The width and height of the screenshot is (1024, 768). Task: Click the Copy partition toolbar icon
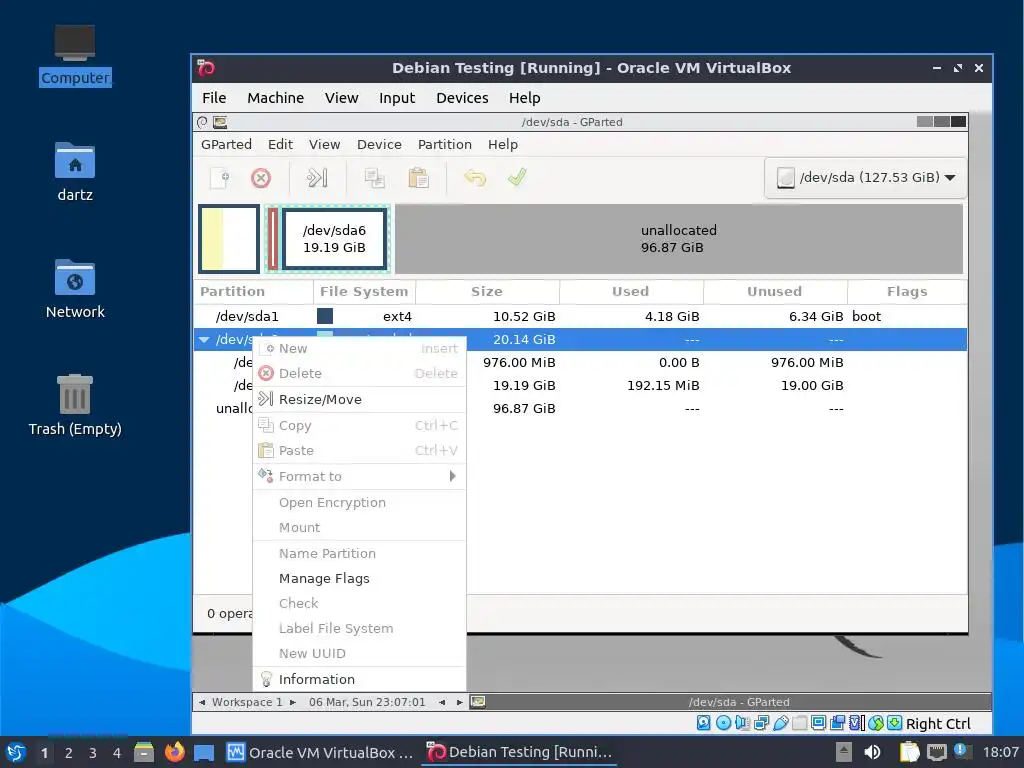(x=374, y=178)
